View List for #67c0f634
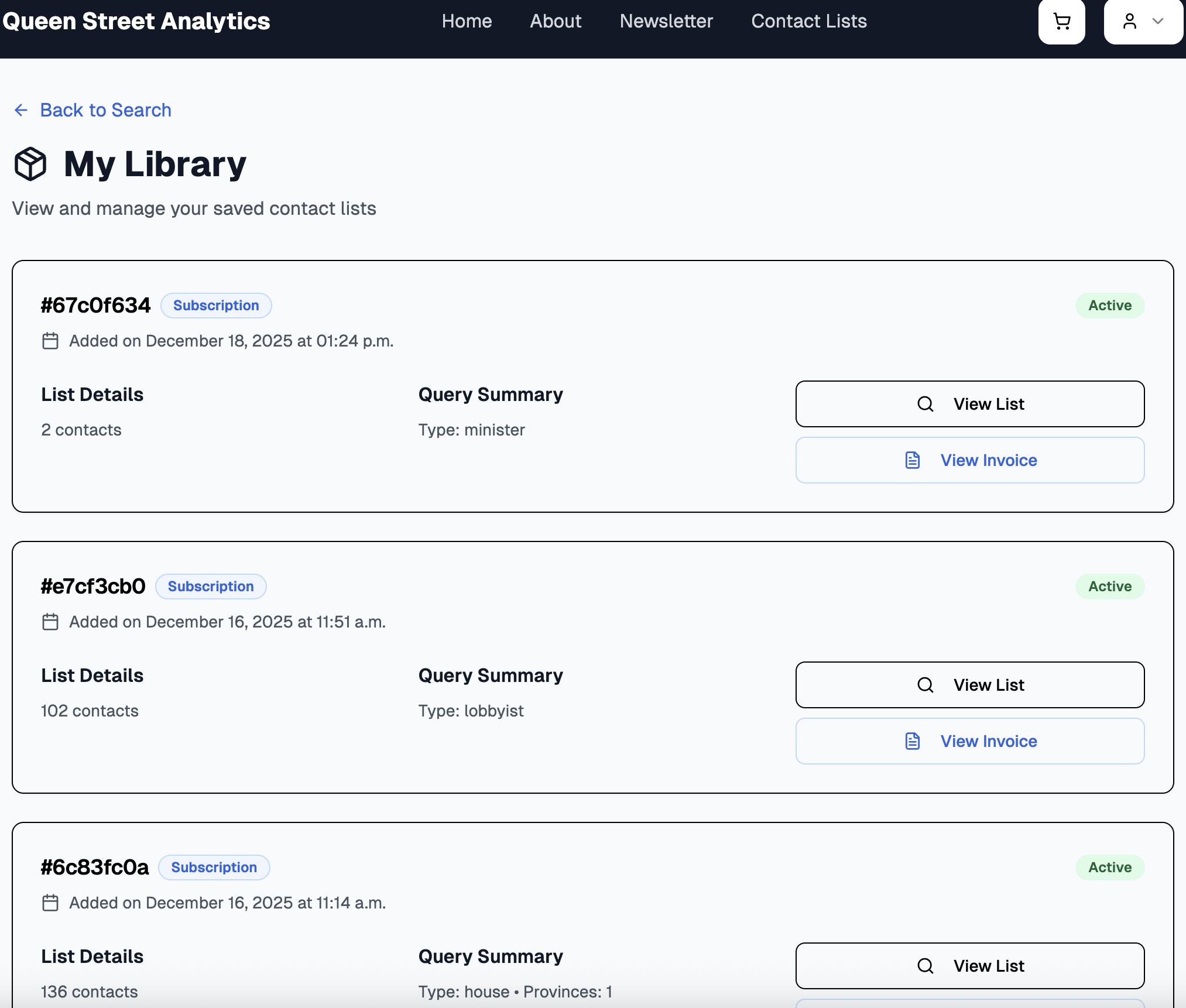This screenshot has height=1008, width=1186. pyautogui.click(x=969, y=404)
